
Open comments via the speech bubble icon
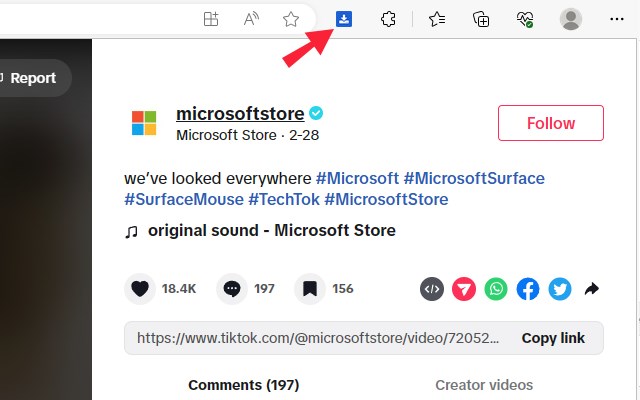coord(232,289)
